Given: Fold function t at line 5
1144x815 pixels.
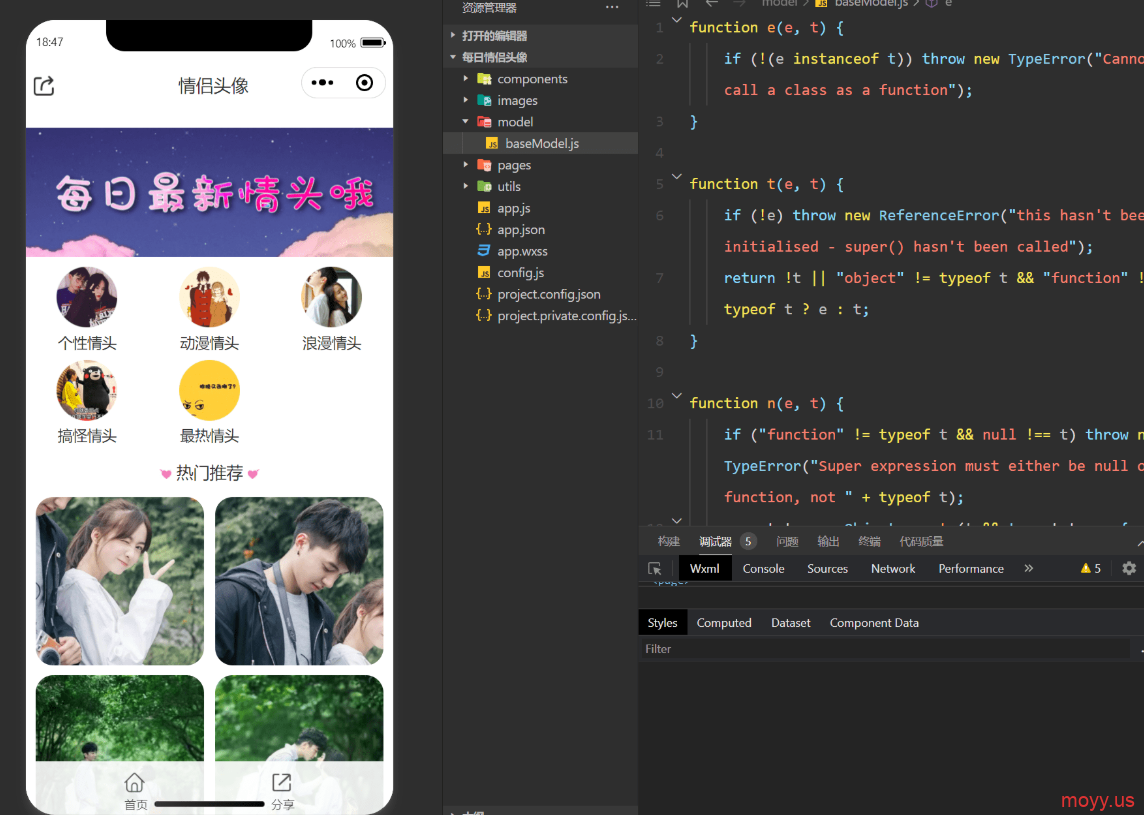Looking at the screenshot, I should 677,177.
